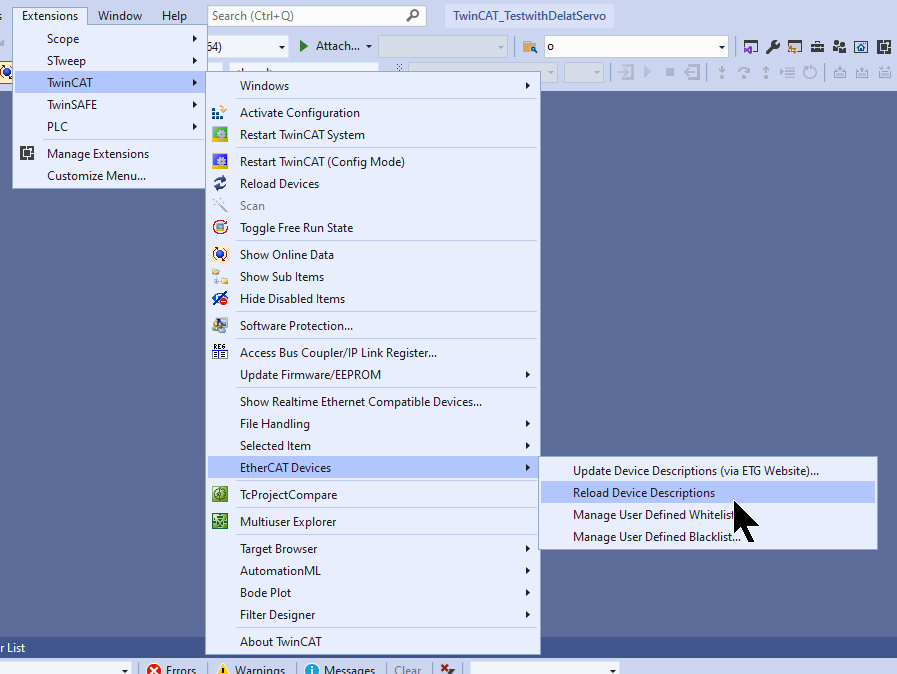This screenshot has height=674, width=897.
Task: Open the PLC submenu
Action: click(109, 126)
